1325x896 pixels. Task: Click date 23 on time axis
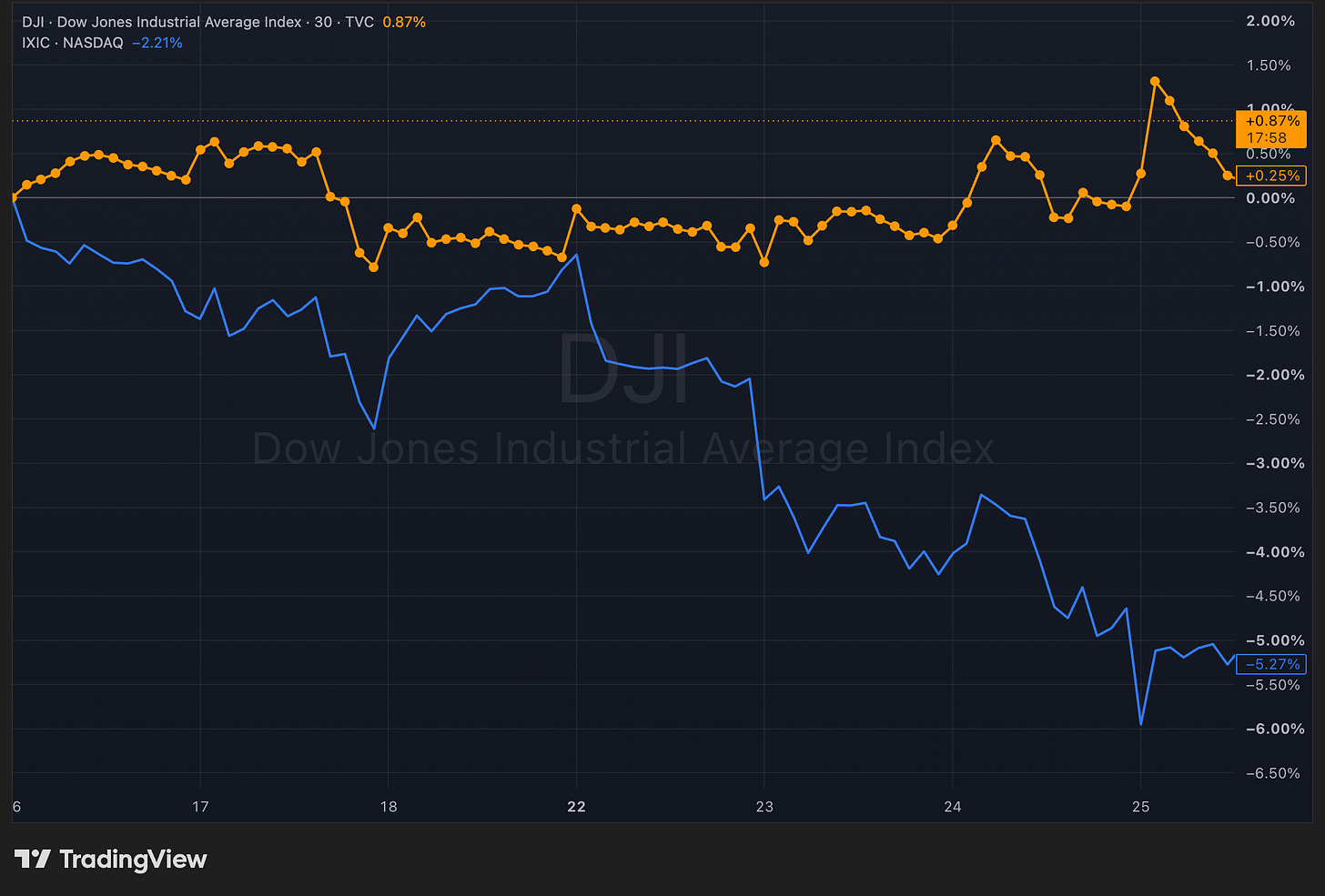(x=764, y=807)
